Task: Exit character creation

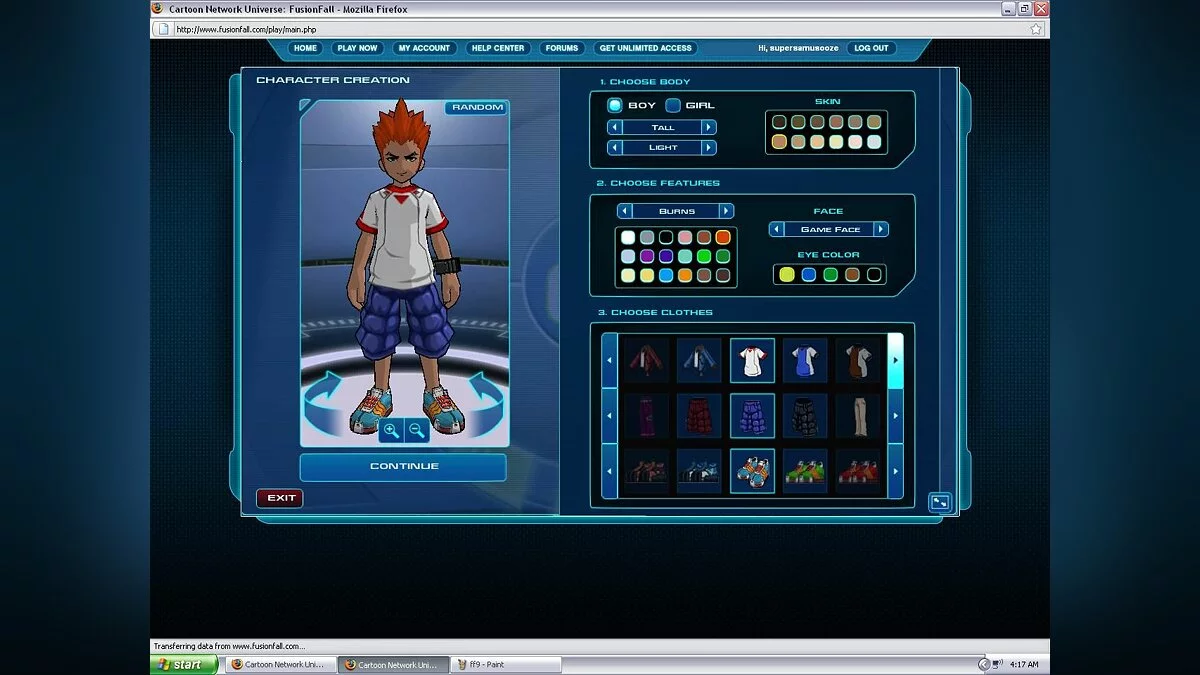Action: click(x=280, y=497)
